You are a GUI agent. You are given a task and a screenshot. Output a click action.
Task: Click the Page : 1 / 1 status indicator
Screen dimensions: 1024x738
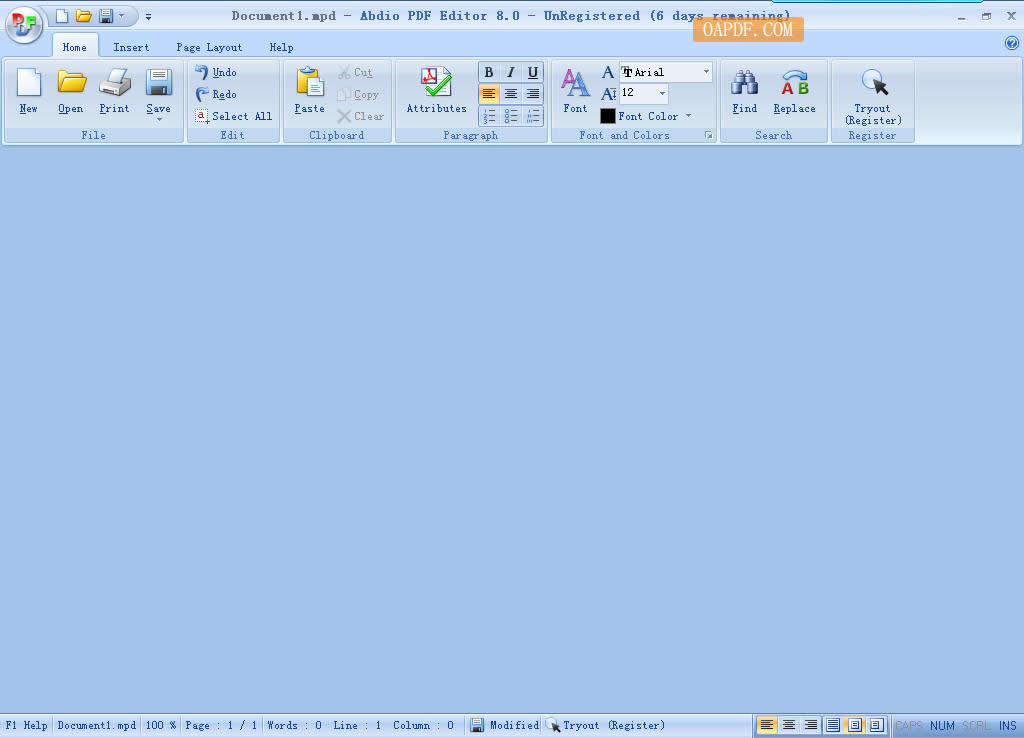point(221,726)
